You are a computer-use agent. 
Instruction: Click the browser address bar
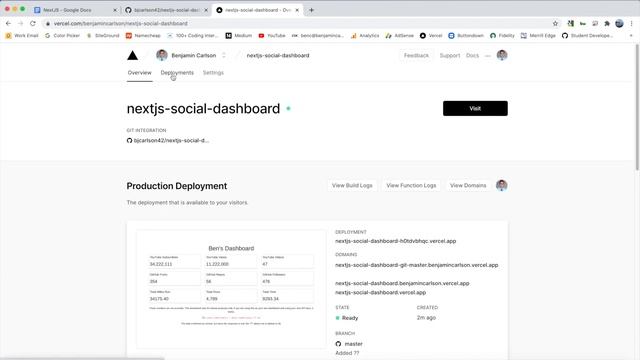coord(302,23)
